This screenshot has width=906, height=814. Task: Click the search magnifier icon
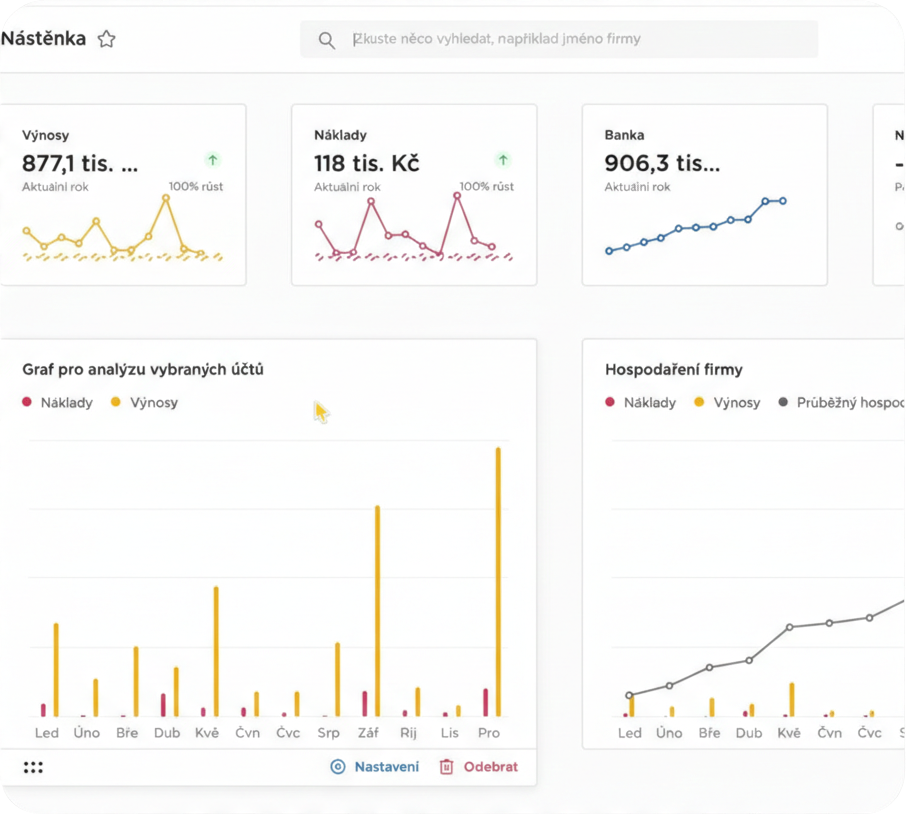pyautogui.click(x=326, y=40)
